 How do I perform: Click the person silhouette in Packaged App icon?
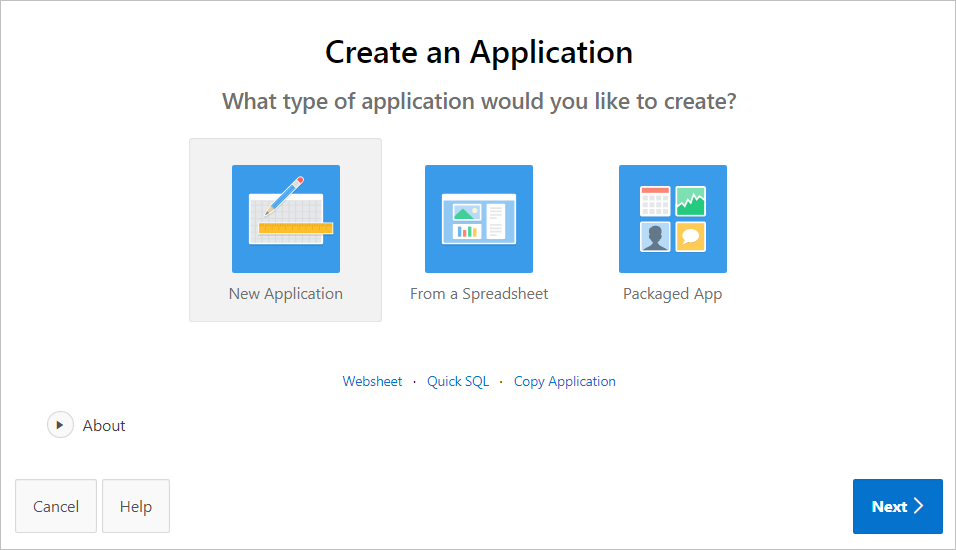[x=655, y=236]
